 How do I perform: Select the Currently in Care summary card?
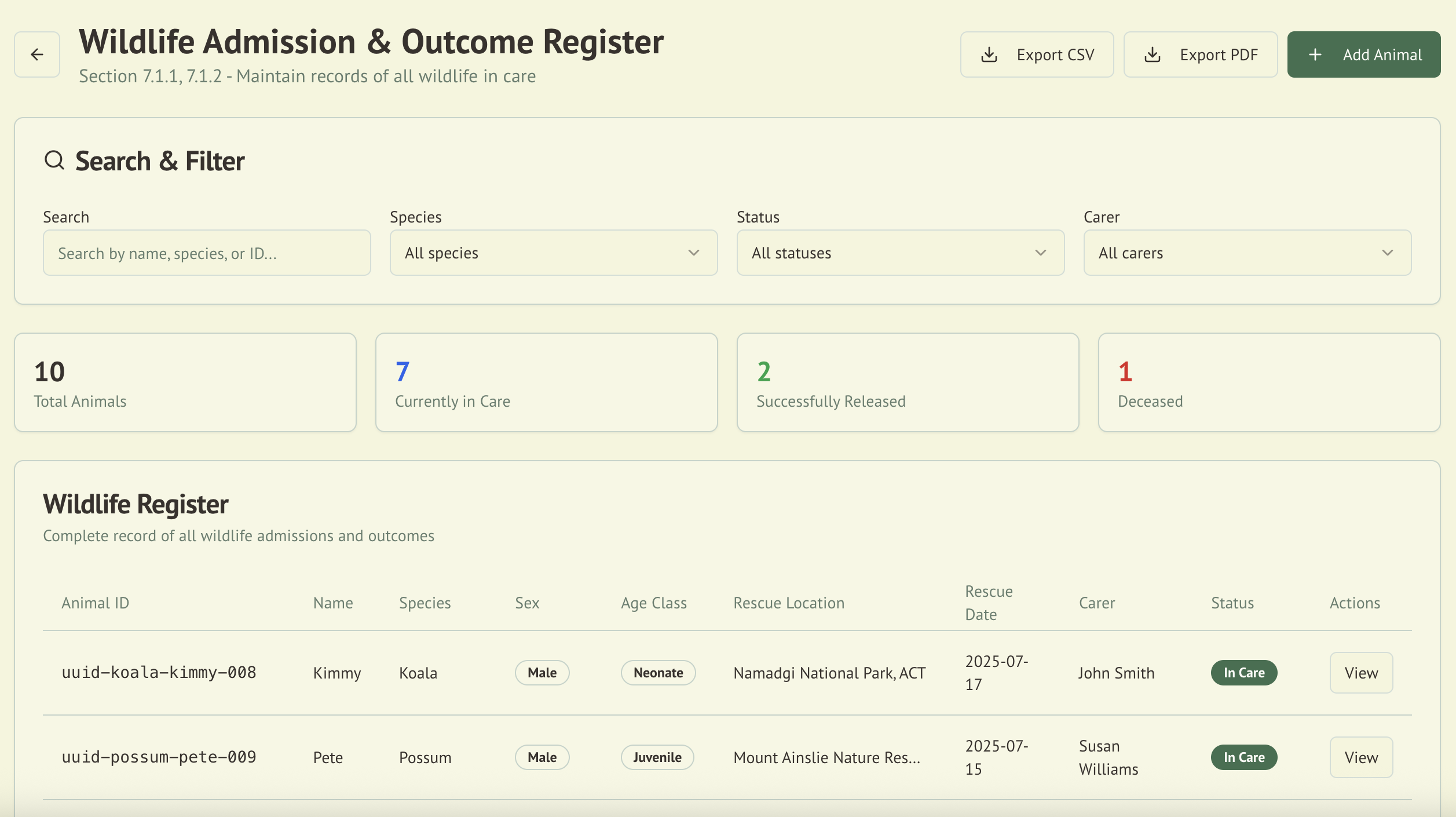tap(546, 382)
